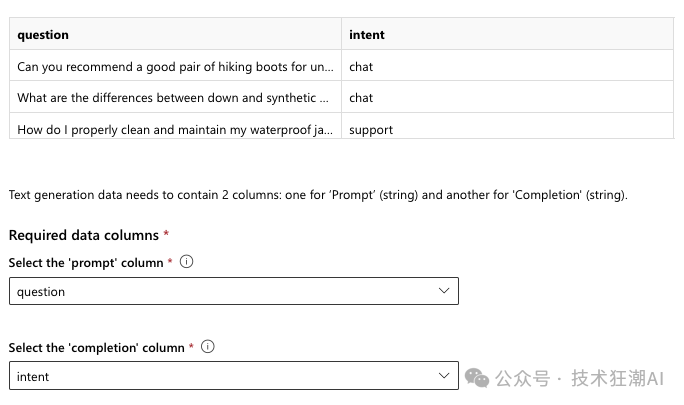This screenshot has width=684, height=405.
Task: Click the down and synthetic question cell
Action: (175, 97)
